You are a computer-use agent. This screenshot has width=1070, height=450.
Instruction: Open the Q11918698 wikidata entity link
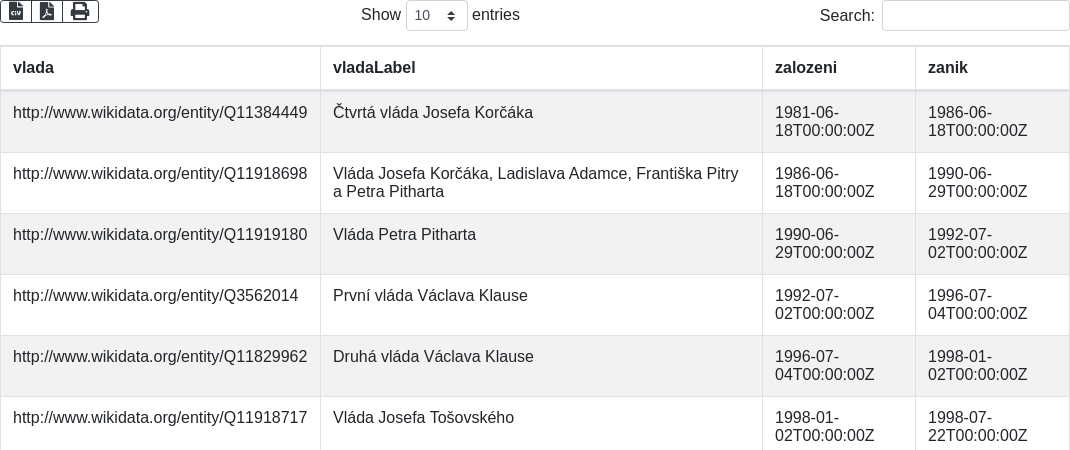pos(160,174)
